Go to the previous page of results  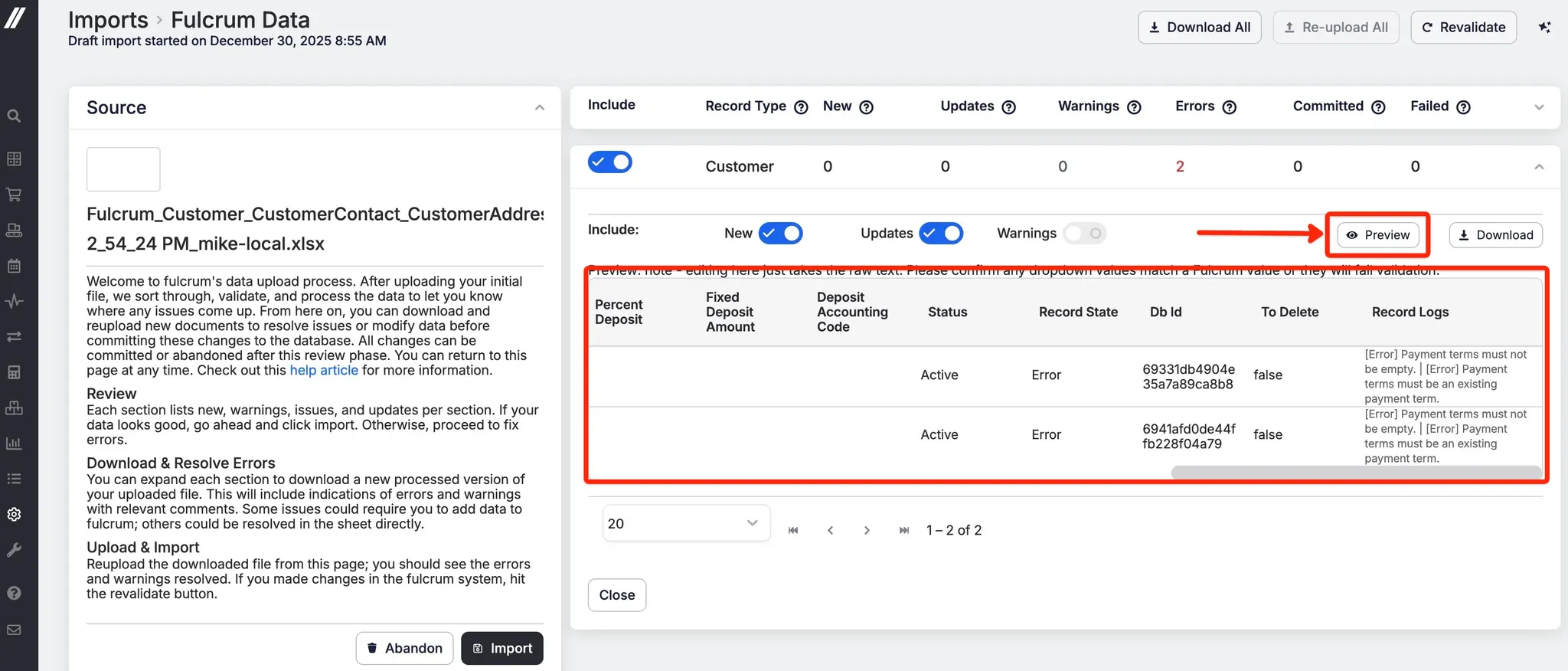point(830,530)
